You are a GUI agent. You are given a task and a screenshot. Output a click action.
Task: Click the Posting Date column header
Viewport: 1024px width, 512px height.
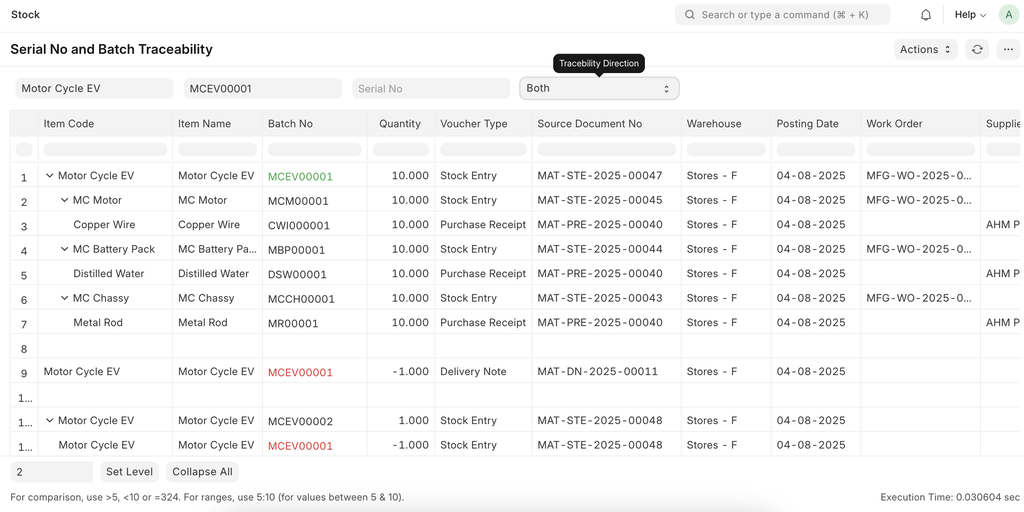tap(807, 124)
